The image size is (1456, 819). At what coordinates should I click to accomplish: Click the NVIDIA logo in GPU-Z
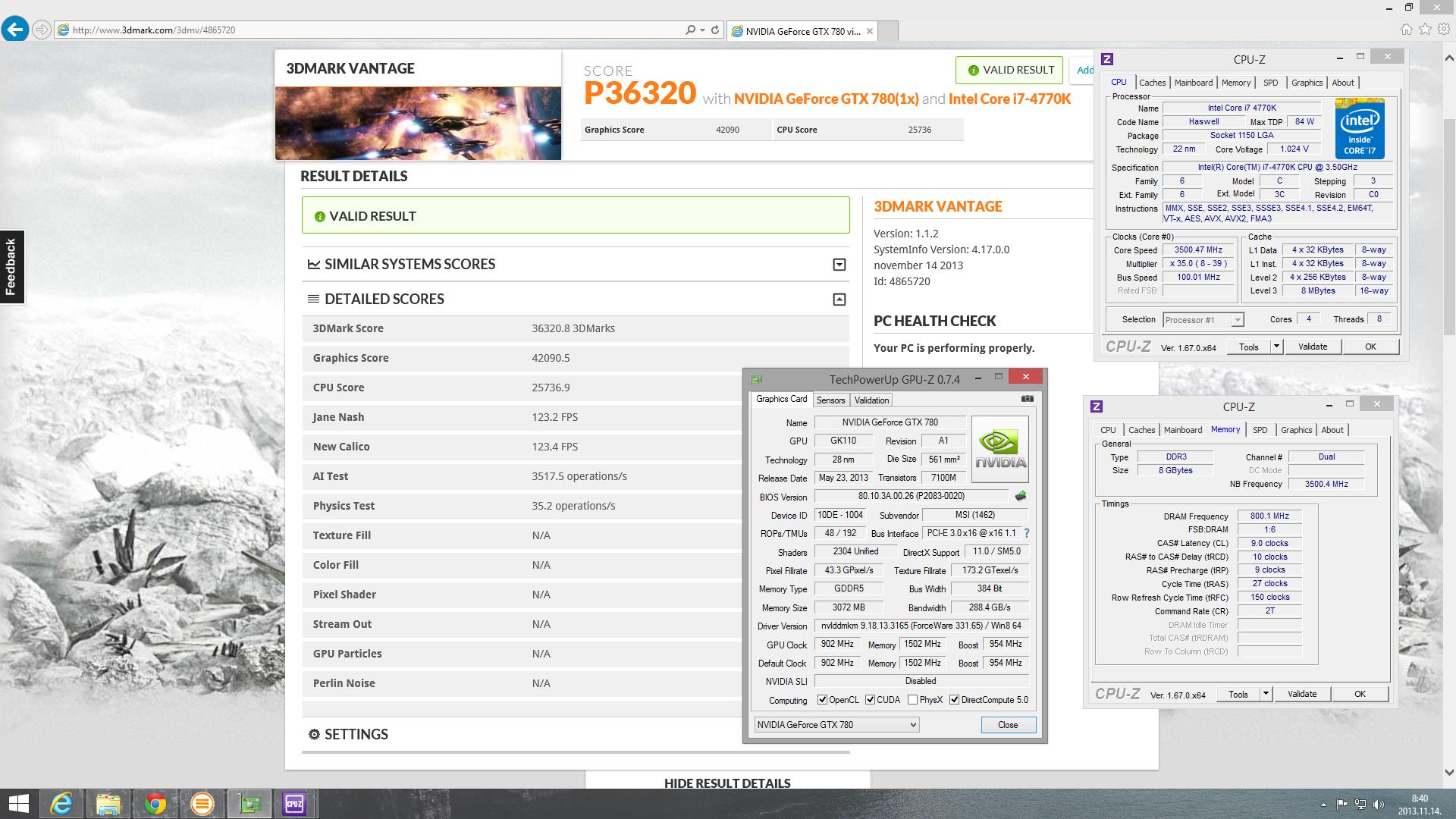click(x=1000, y=449)
